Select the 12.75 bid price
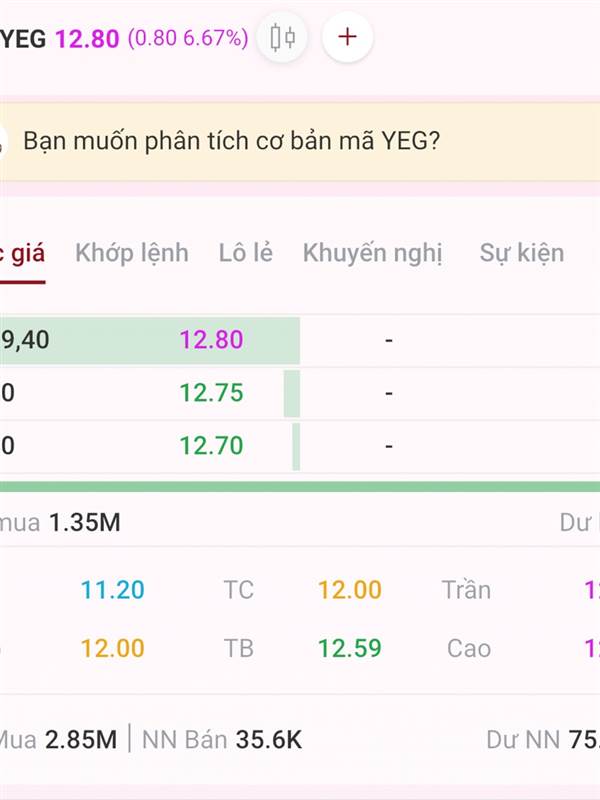600x800 pixels. click(x=211, y=393)
